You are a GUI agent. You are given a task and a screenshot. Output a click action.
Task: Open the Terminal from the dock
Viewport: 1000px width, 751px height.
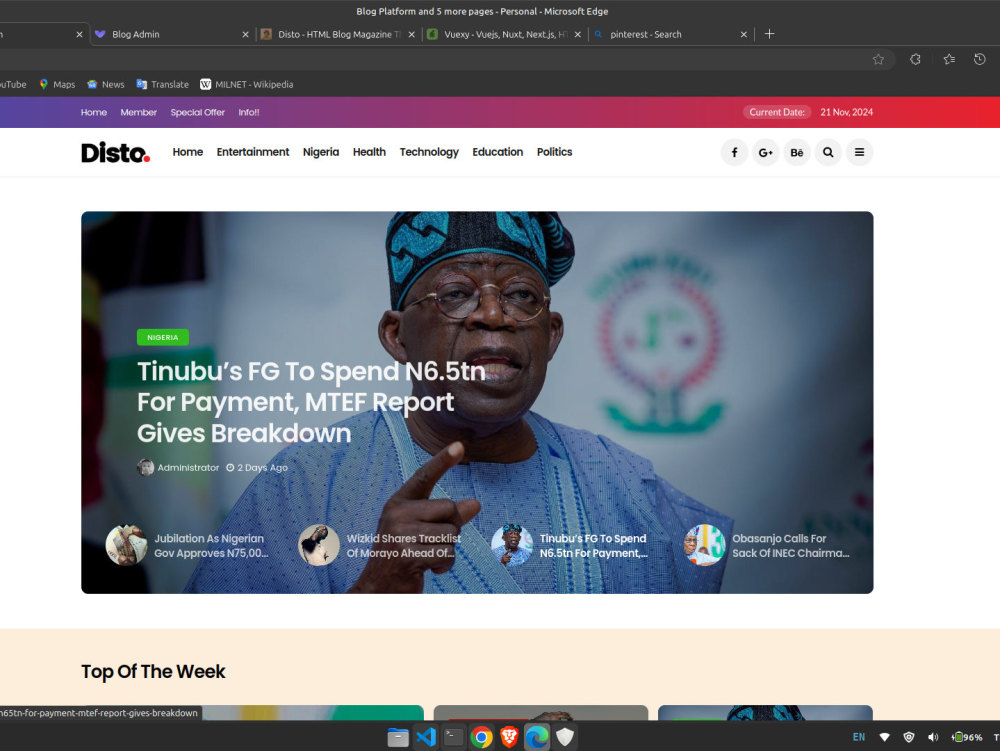click(453, 737)
